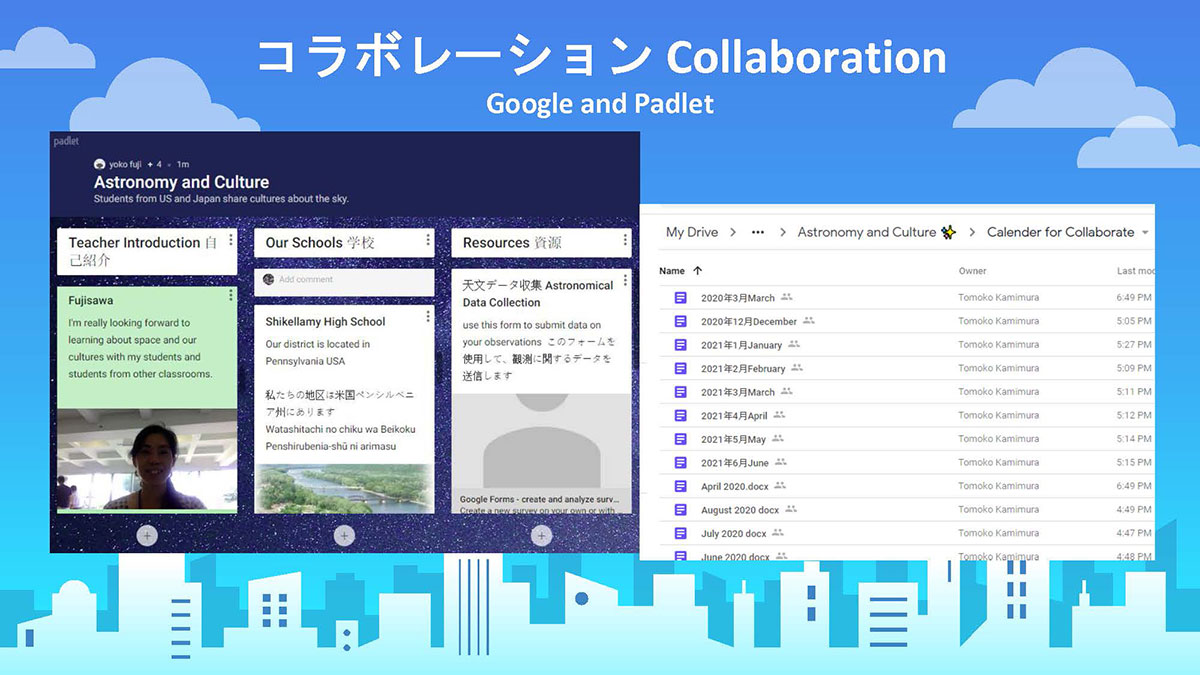Click the Fujisawa post heading

(91, 300)
